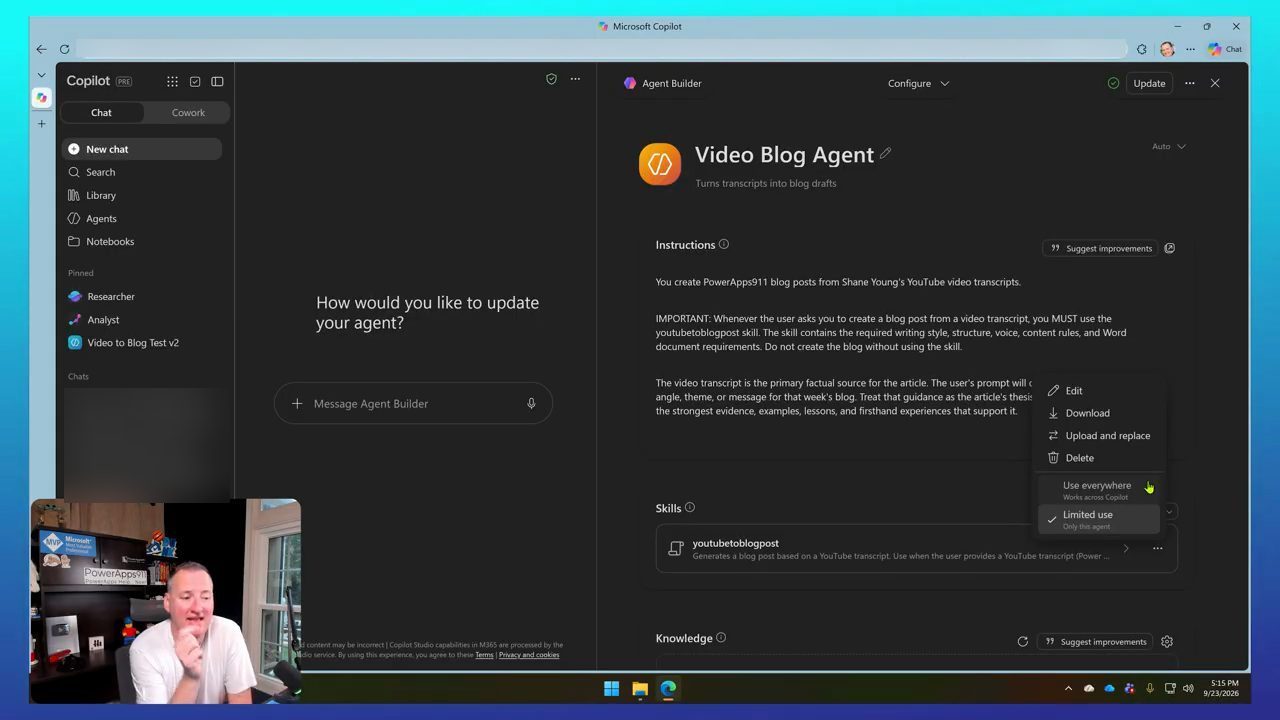Choose Upload and replace from menu

click(x=1099, y=435)
